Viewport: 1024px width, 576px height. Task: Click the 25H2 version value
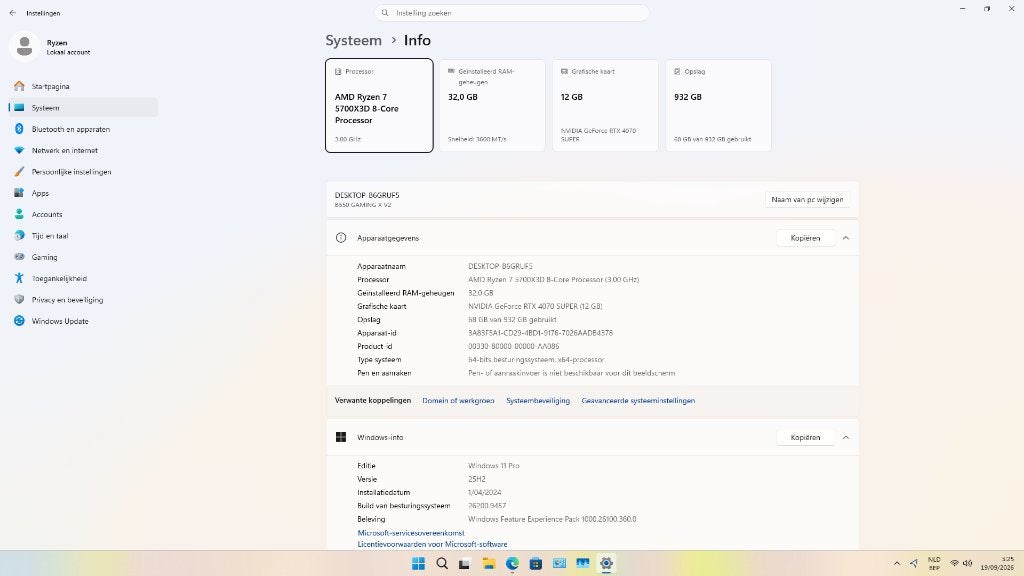coord(477,479)
